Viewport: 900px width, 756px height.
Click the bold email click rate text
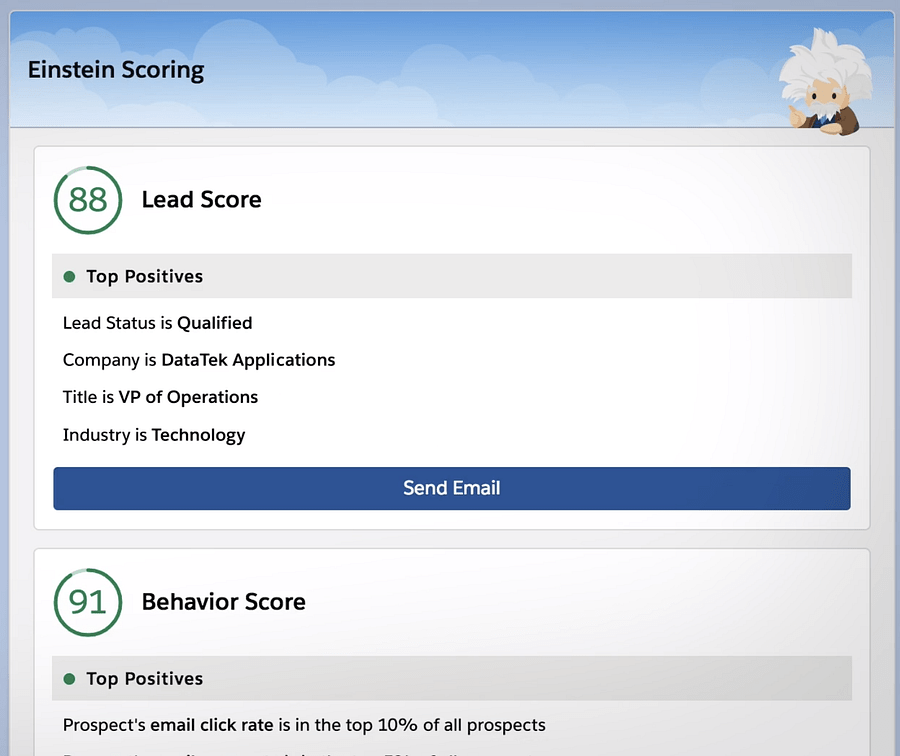tap(212, 725)
